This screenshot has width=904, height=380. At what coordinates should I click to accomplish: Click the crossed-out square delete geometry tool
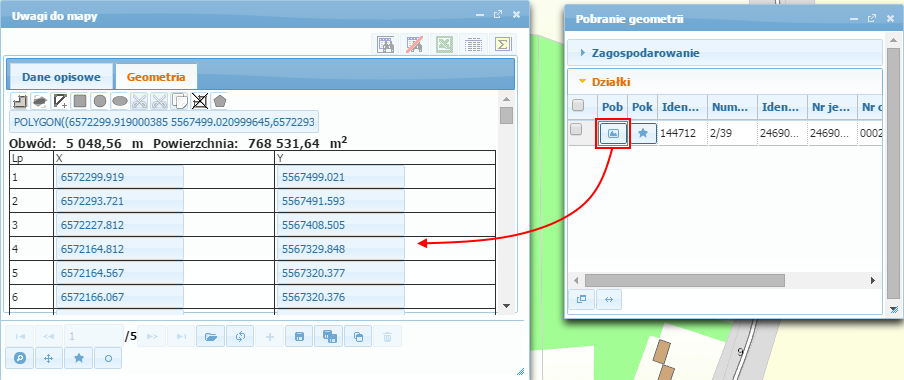(x=200, y=101)
